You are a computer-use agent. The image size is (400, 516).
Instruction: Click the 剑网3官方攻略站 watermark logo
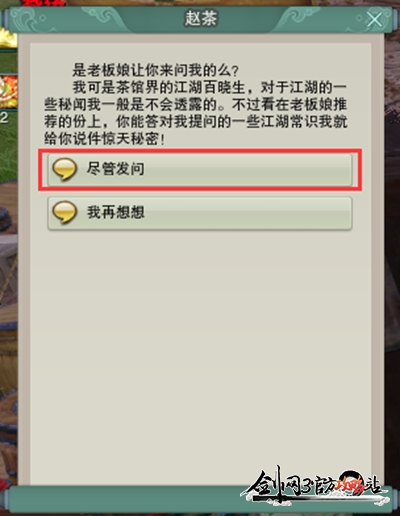point(314,485)
